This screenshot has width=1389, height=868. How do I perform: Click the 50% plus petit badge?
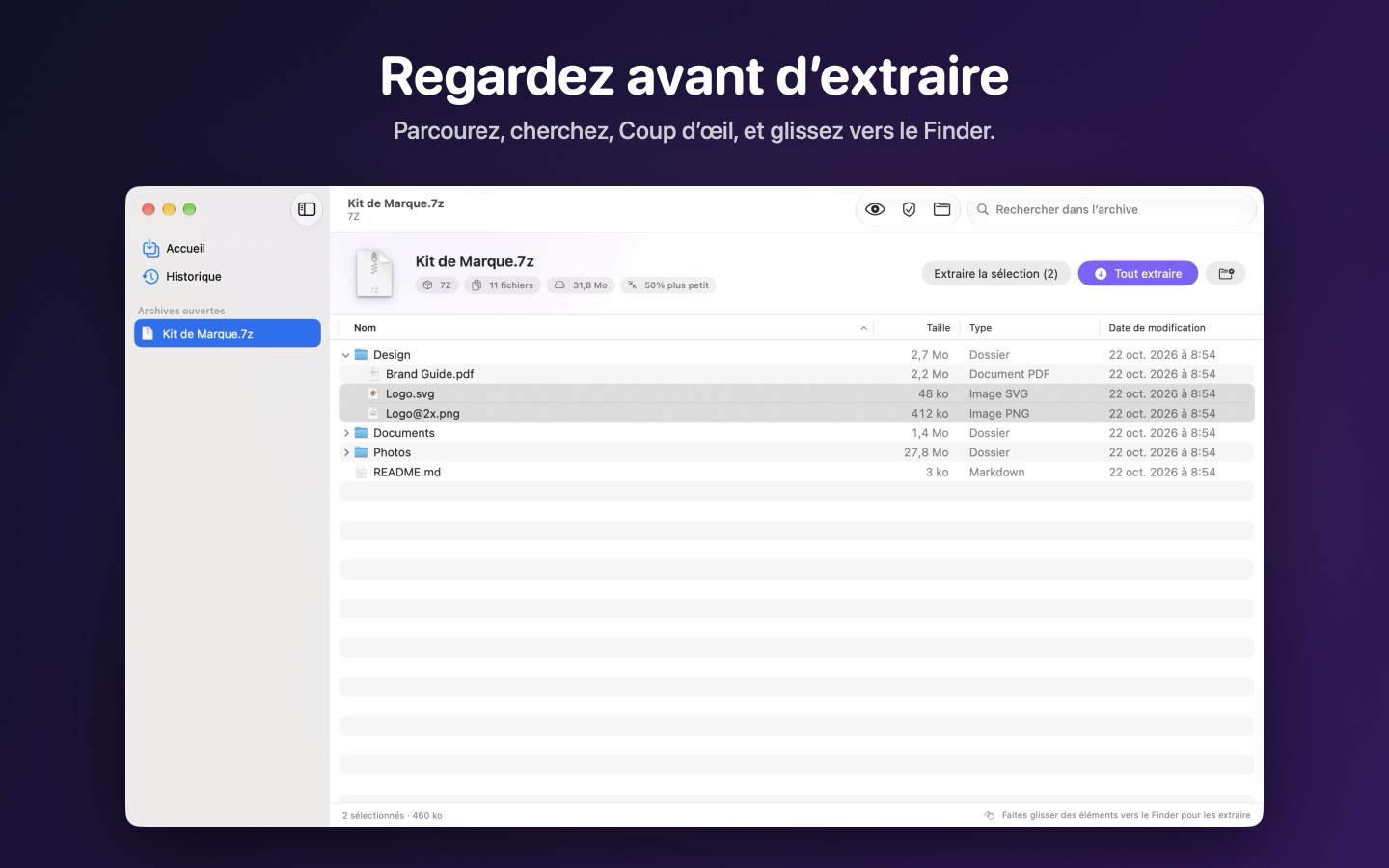(667, 285)
